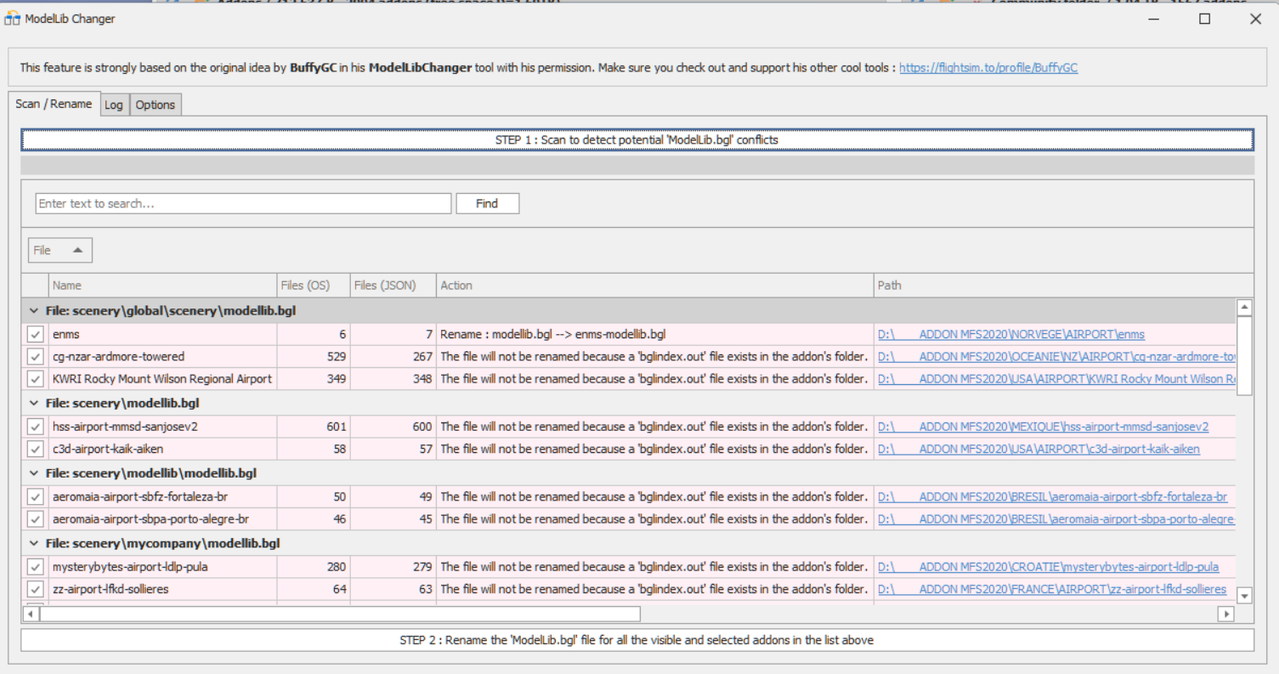
Task: Open path link for zz-airport-lfkd-sollieres
Action: [1052, 589]
